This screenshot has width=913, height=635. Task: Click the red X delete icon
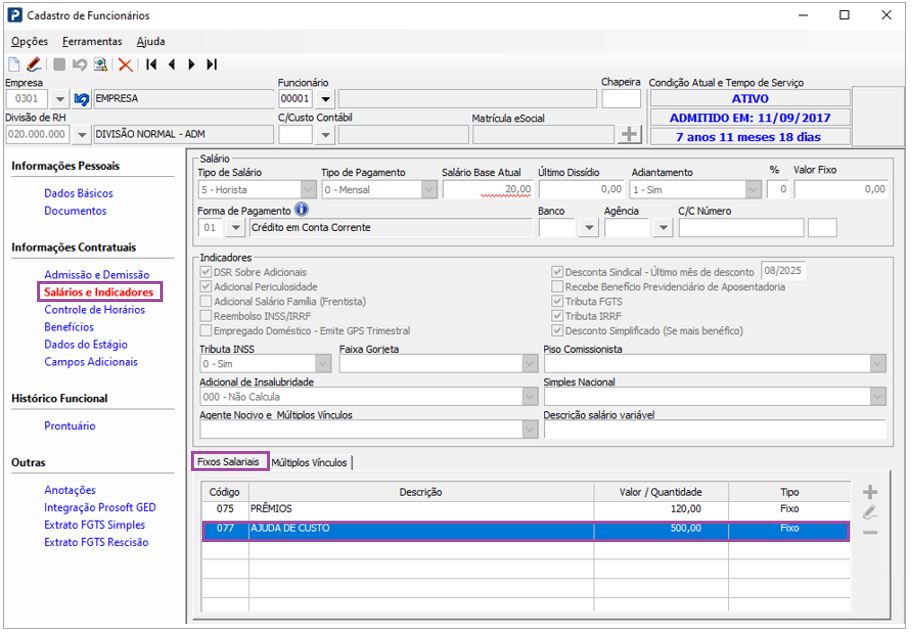point(125,64)
